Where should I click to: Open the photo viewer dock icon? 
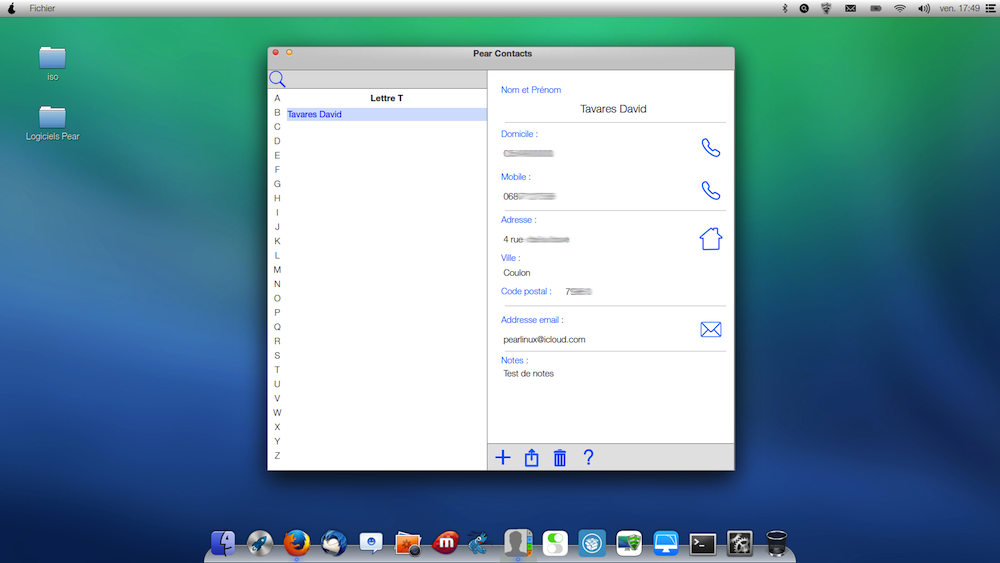(408, 543)
